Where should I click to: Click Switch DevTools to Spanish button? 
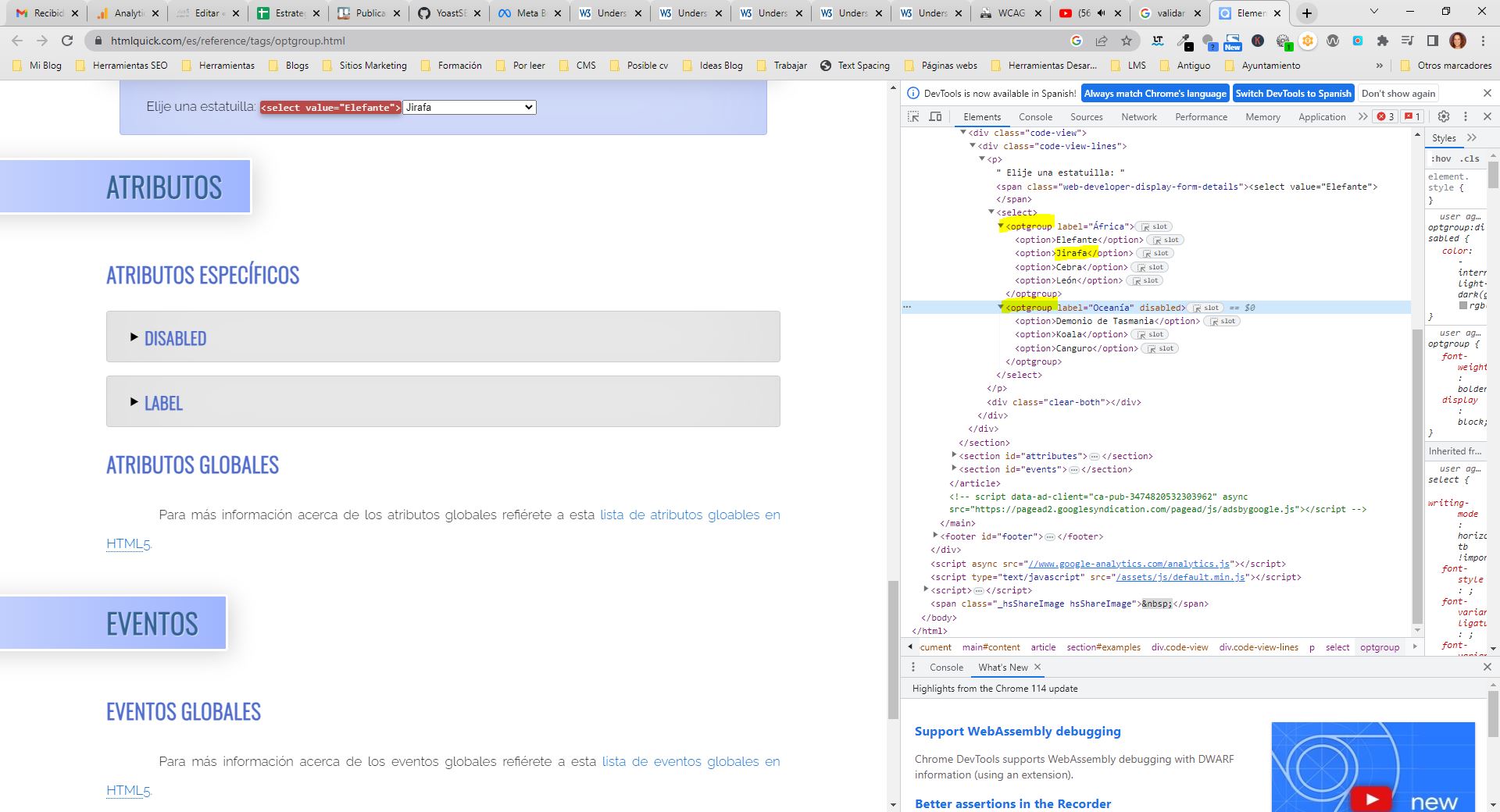[x=1293, y=93]
